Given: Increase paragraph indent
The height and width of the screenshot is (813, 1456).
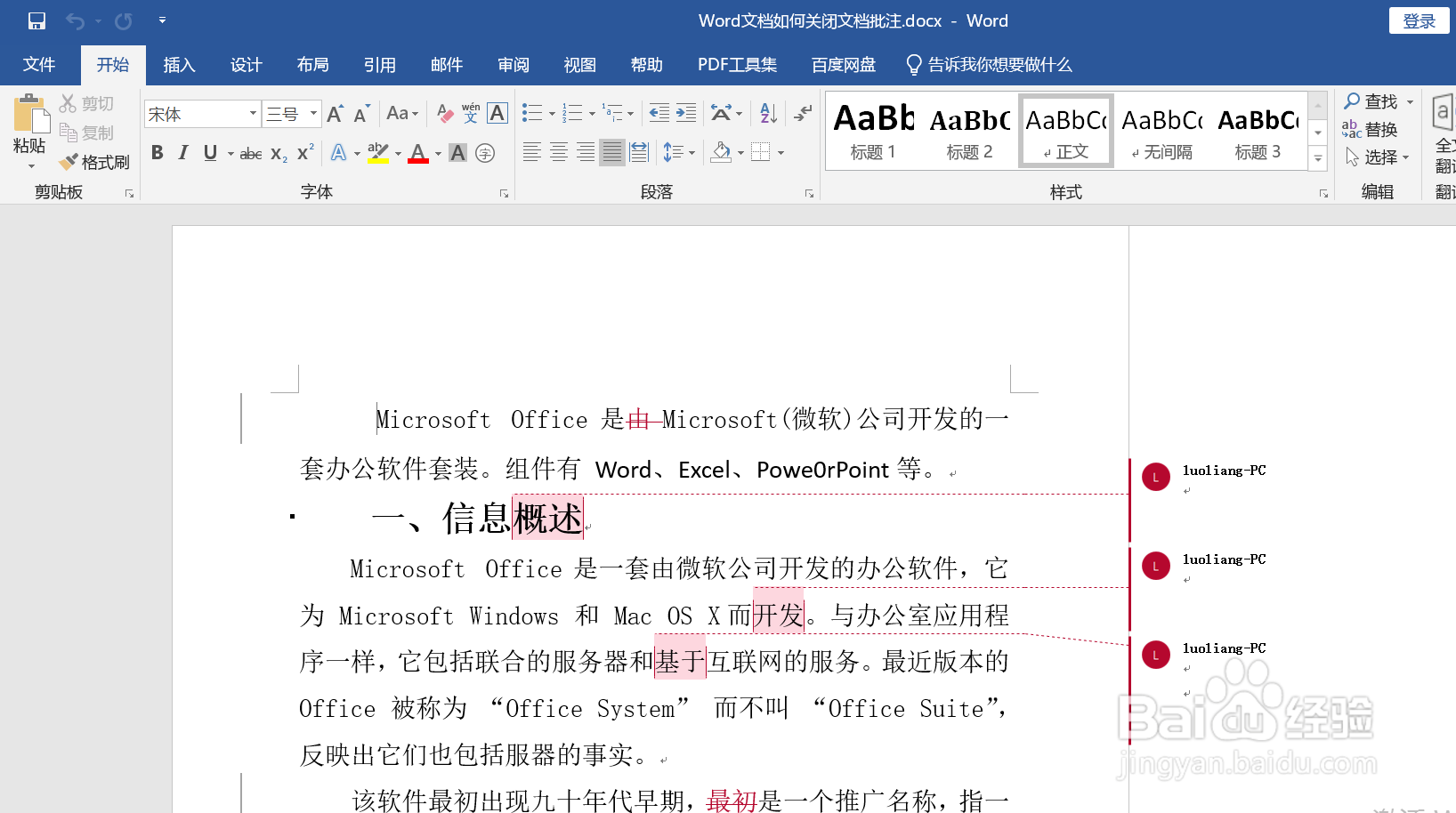Looking at the screenshot, I should [x=686, y=113].
